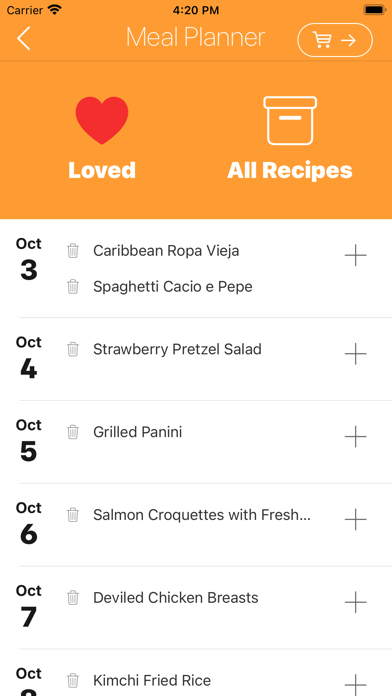Add a meal to Oct 7
The image size is (392, 696).
(356, 602)
